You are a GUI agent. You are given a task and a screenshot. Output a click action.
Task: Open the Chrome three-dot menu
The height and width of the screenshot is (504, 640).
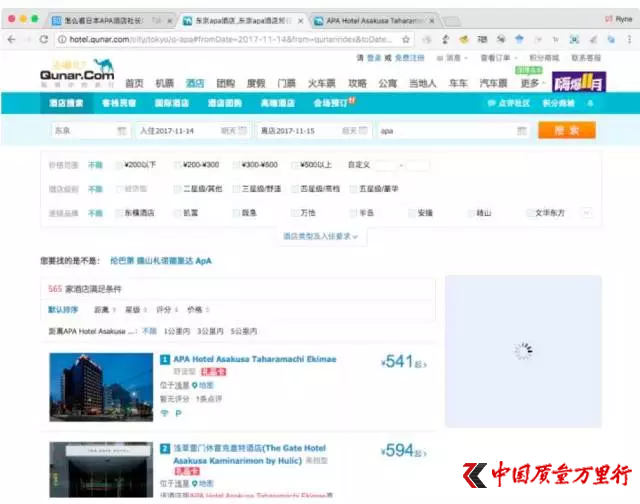(x=629, y=39)
